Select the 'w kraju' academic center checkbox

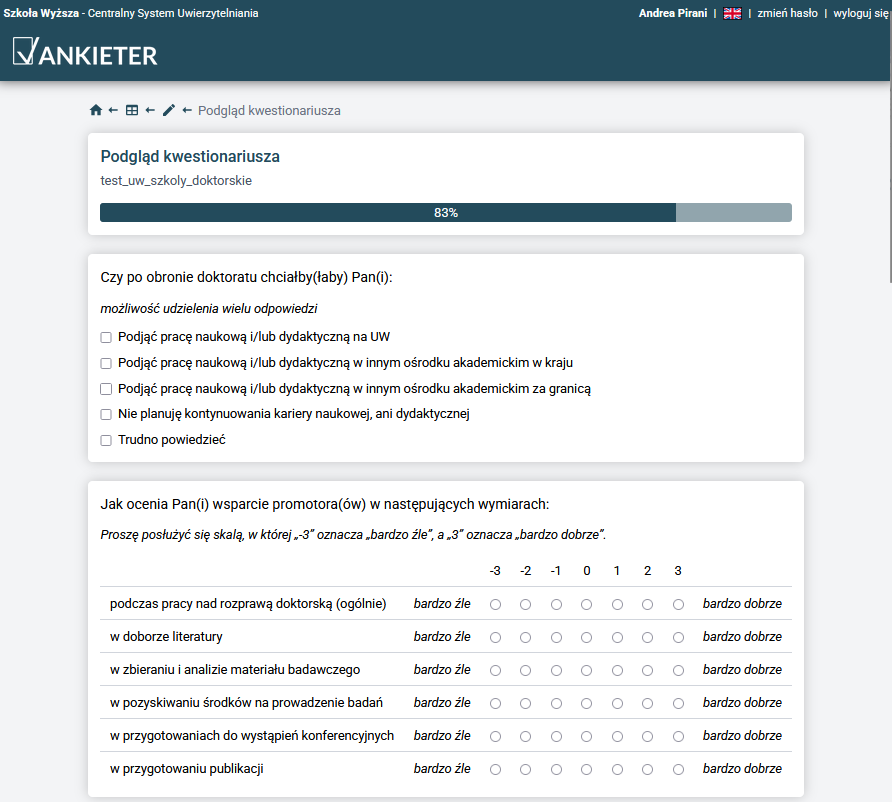point(106,363)
